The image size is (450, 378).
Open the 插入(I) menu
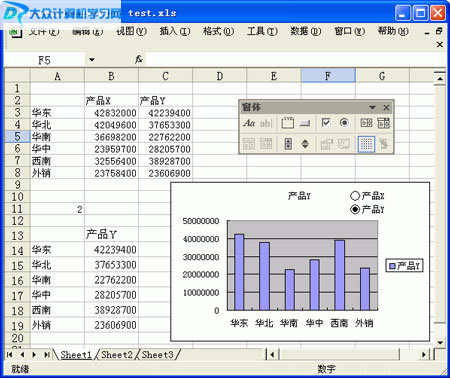point(175,31)
